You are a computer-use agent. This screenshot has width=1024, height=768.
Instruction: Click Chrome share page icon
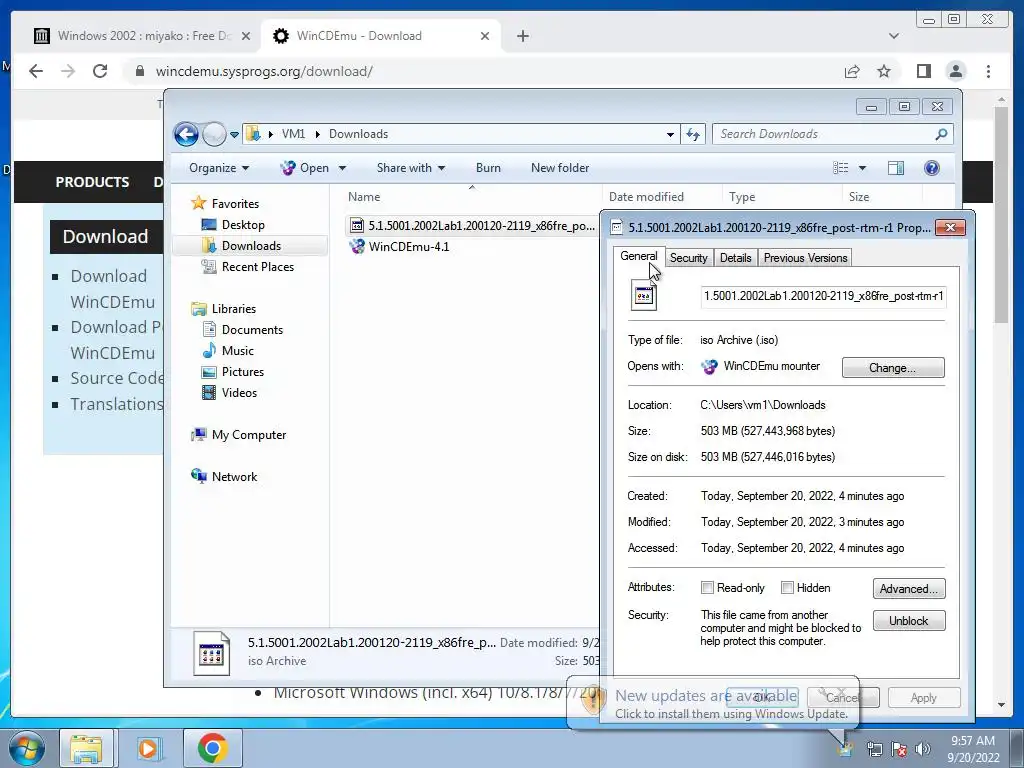[852, 71]
